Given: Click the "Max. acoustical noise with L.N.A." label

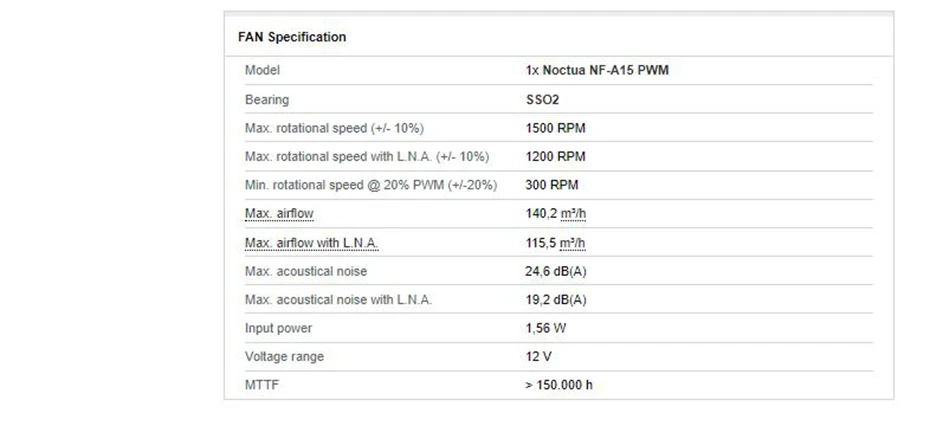Looking at the screenshot, I should coord(338,300).
